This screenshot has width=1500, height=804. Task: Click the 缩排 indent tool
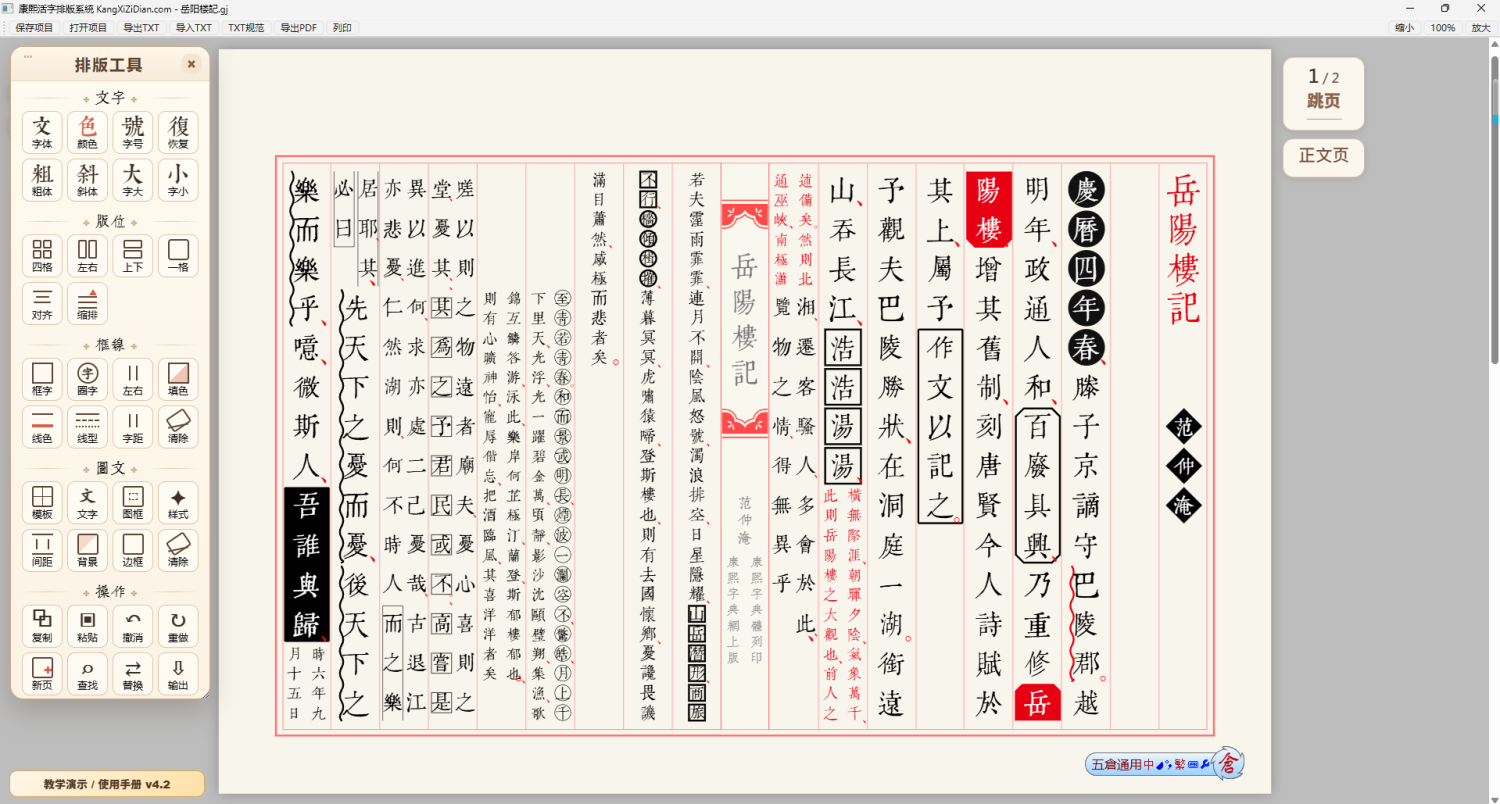coord(88,304)
